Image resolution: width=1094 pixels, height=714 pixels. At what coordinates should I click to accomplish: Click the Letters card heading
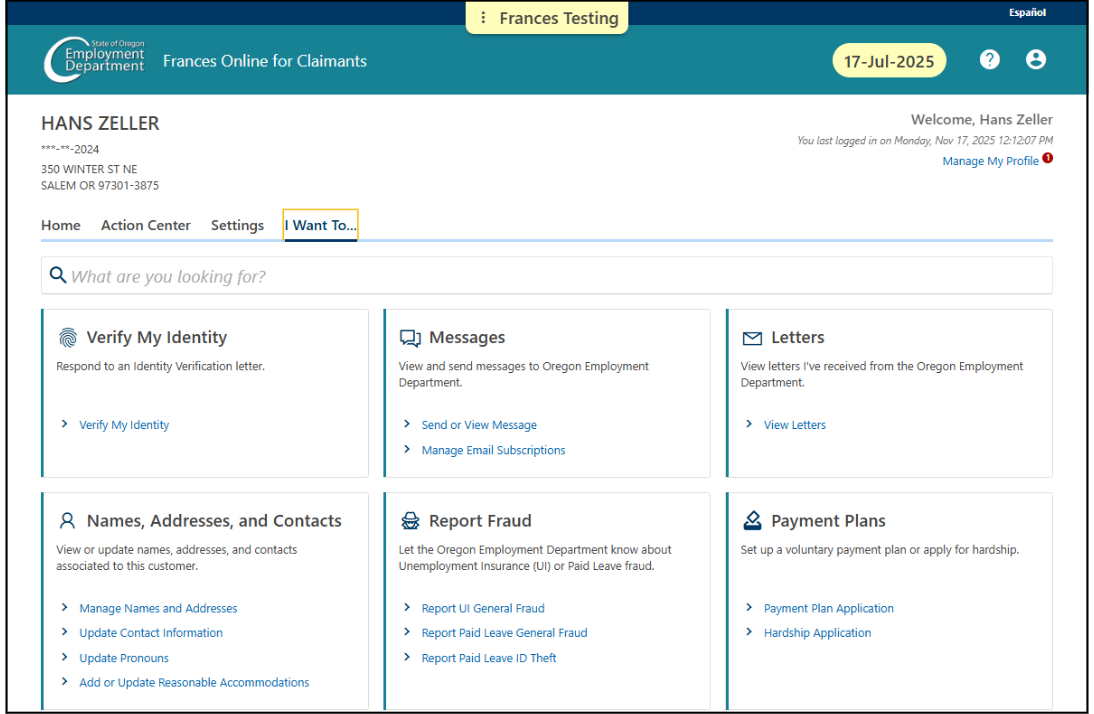point(797,338)
